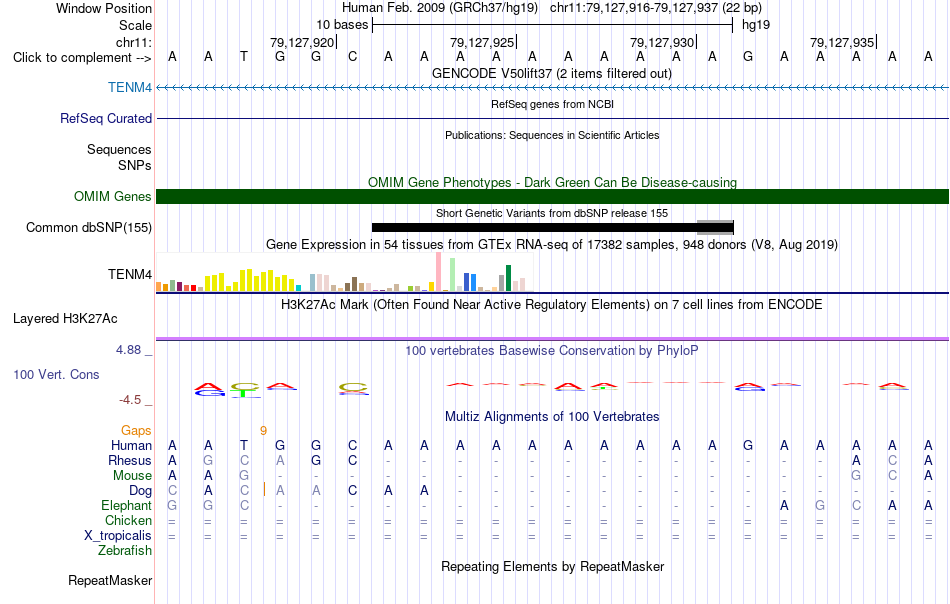Click the hg19 scale label
This screenshot has width=950, height=604.
pos(756,25)
